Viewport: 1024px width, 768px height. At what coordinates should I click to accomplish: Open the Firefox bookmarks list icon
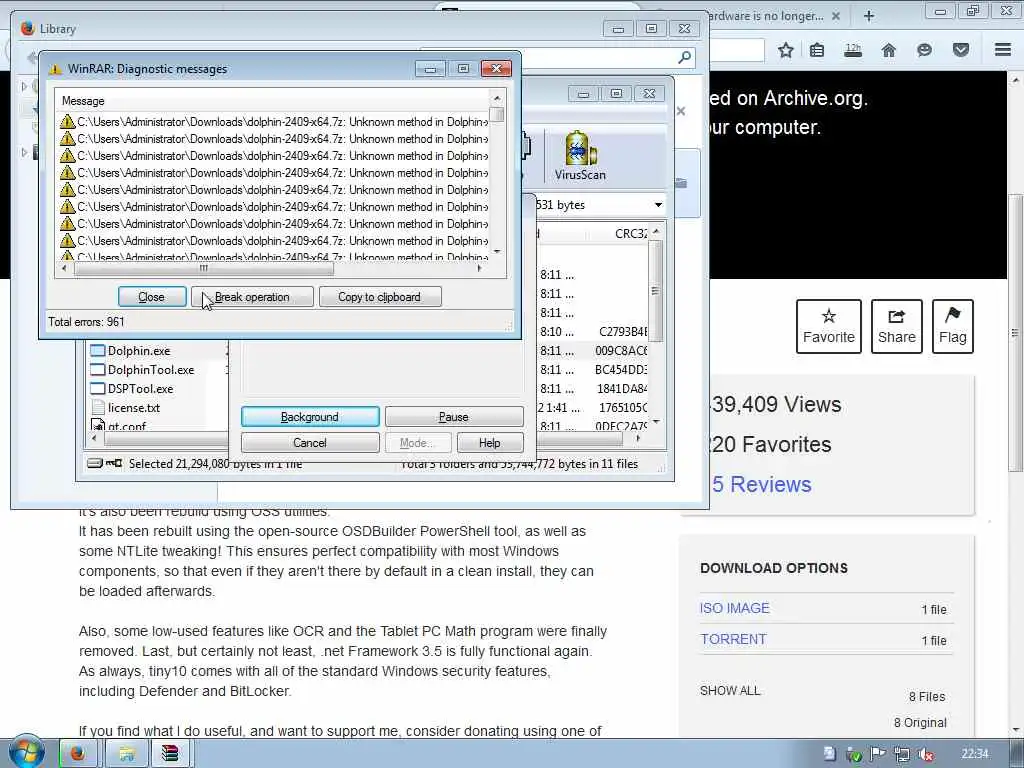click(x=817, y=50)
